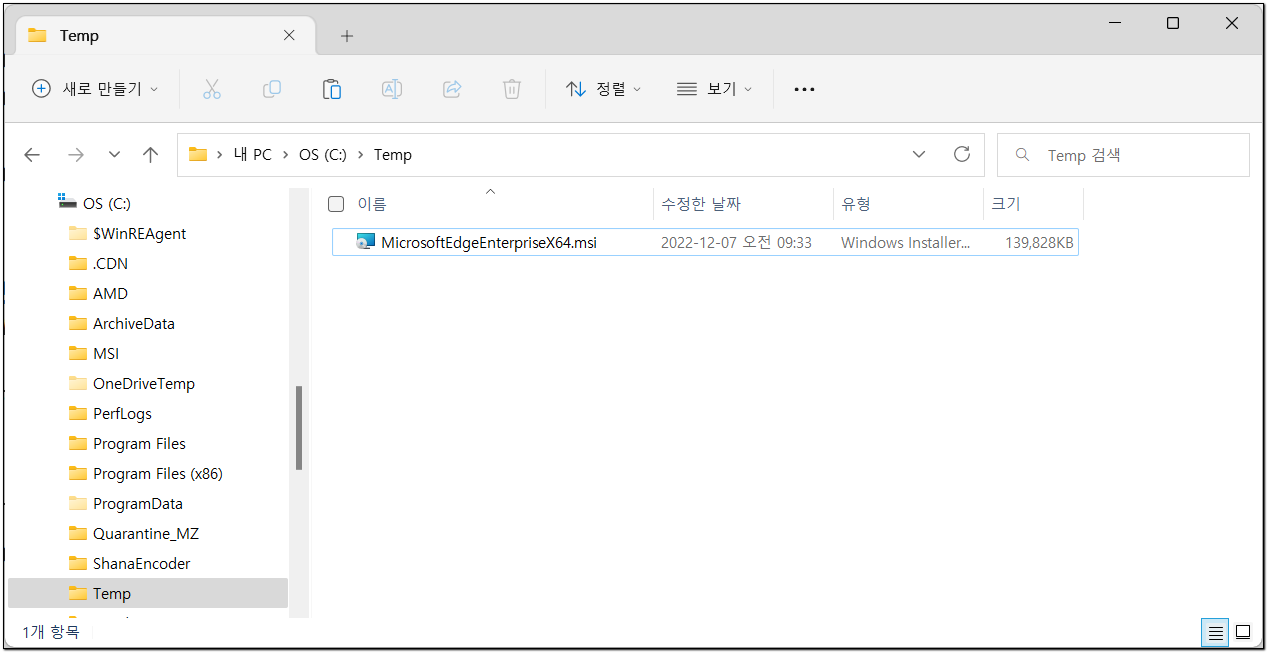Click the Copy icon in toolbar
Image resolution: width=1268 pixels, height=653 pixels.
click(x=271, y=89)
